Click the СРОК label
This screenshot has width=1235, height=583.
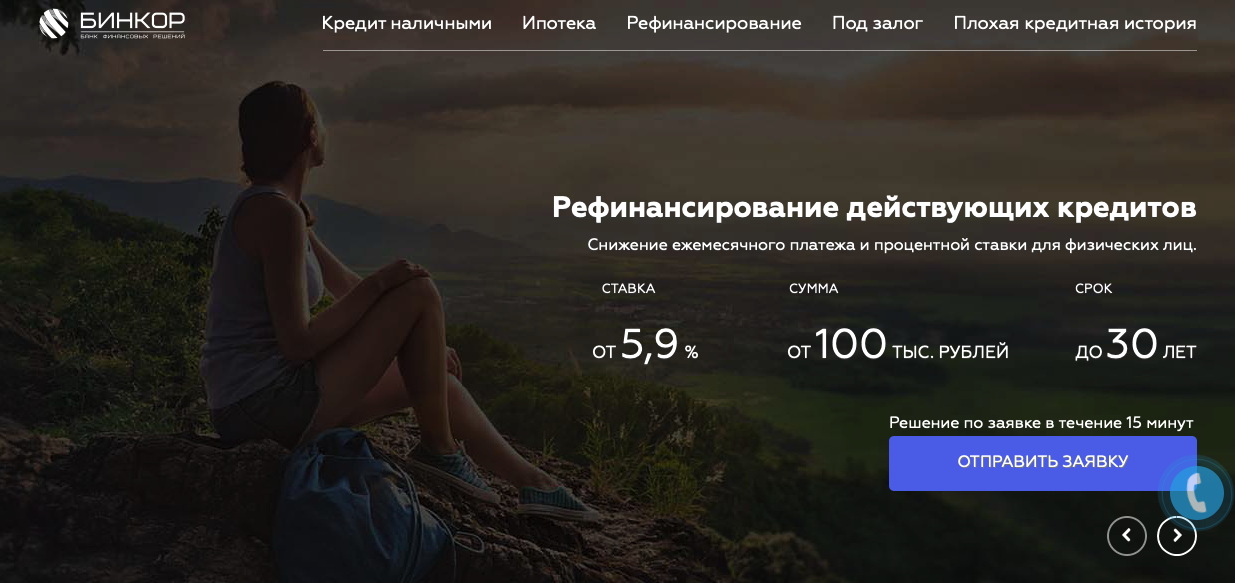1094,289
